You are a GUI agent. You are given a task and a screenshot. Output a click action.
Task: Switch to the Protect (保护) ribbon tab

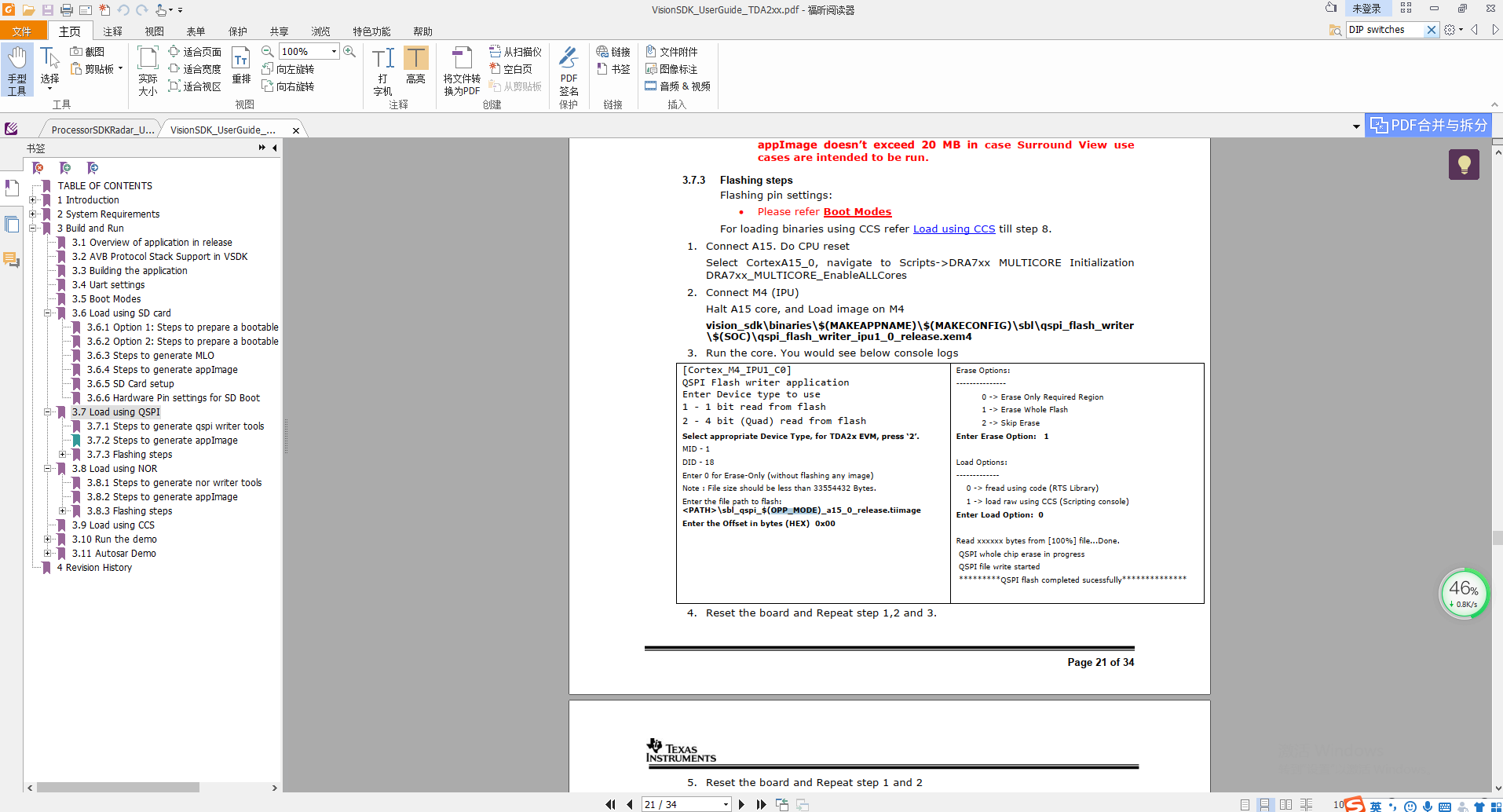[x=238, y=31]
